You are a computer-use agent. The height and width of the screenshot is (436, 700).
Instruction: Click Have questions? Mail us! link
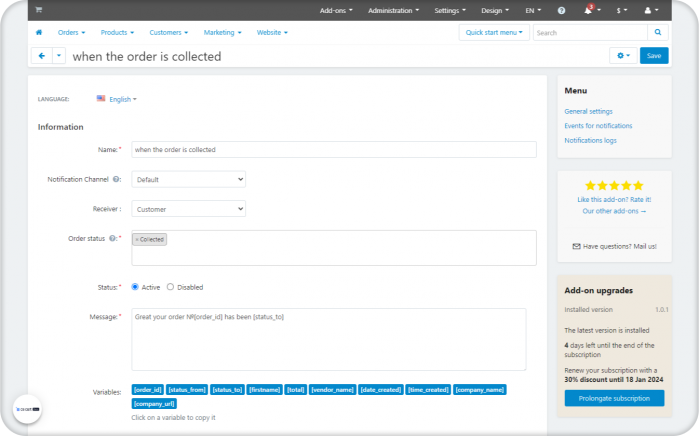[614, 246]
